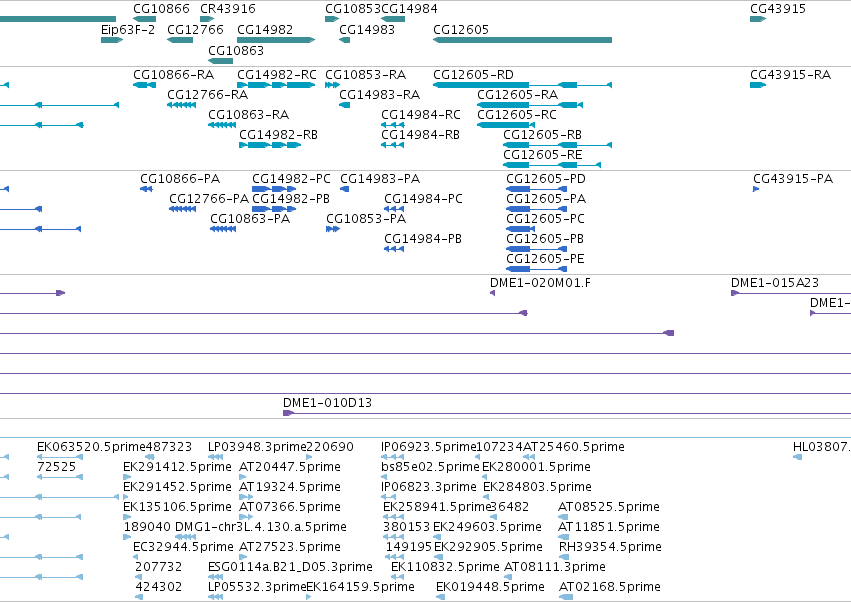Click EST label EK063520.5prime
This screenshot has height=602, width=851.
(91, 447)
